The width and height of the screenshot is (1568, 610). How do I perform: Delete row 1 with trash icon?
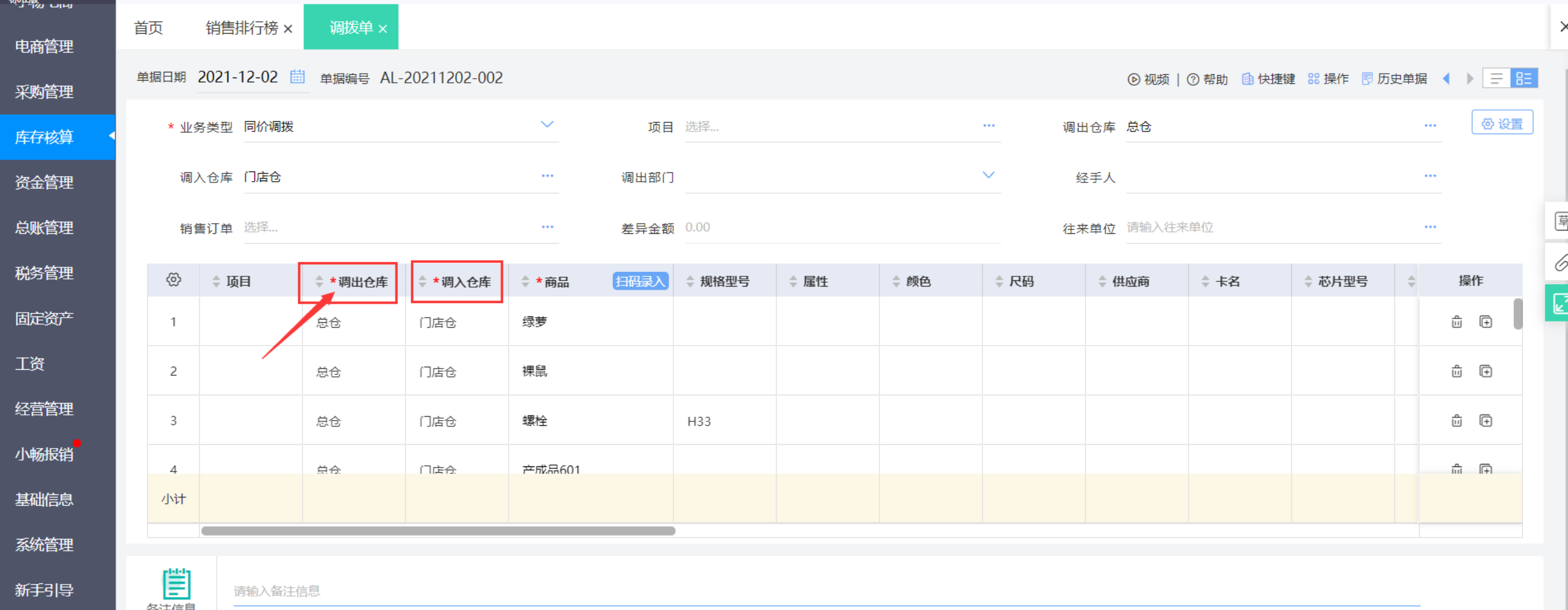[x=1457, y=322]
